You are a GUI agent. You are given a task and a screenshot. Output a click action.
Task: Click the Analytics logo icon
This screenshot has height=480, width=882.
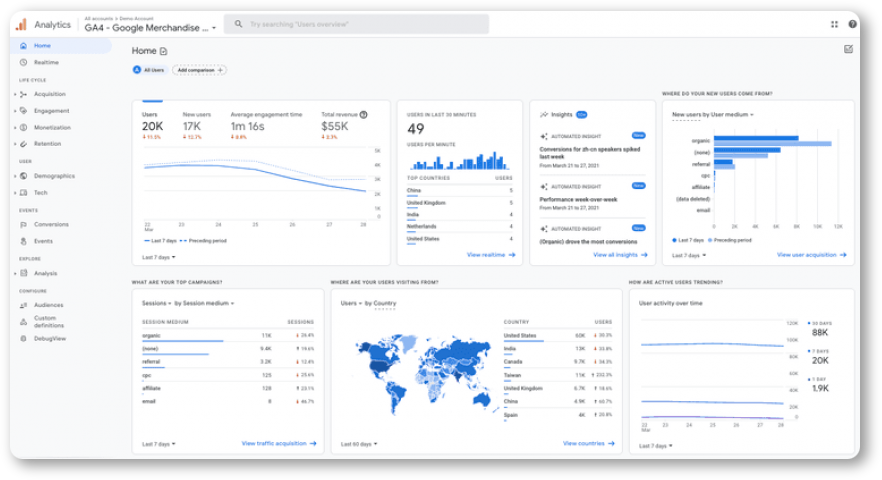coord(21,24)
